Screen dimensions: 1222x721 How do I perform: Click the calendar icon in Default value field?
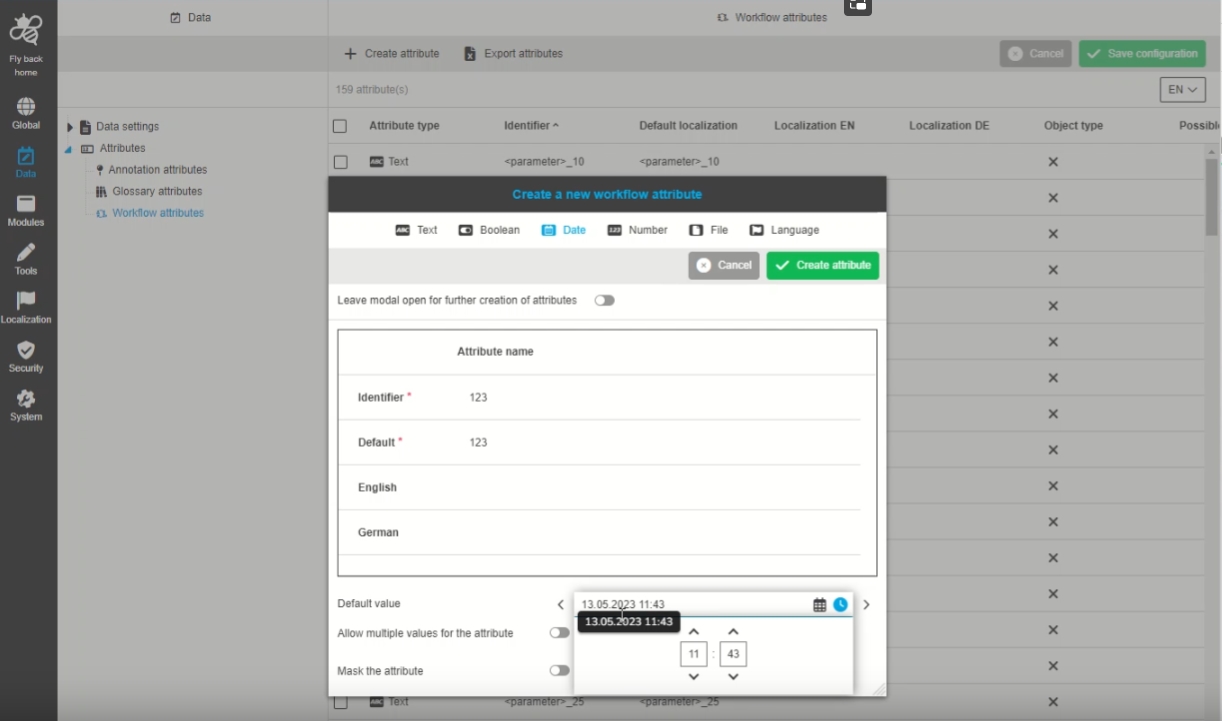coord(820,605)
